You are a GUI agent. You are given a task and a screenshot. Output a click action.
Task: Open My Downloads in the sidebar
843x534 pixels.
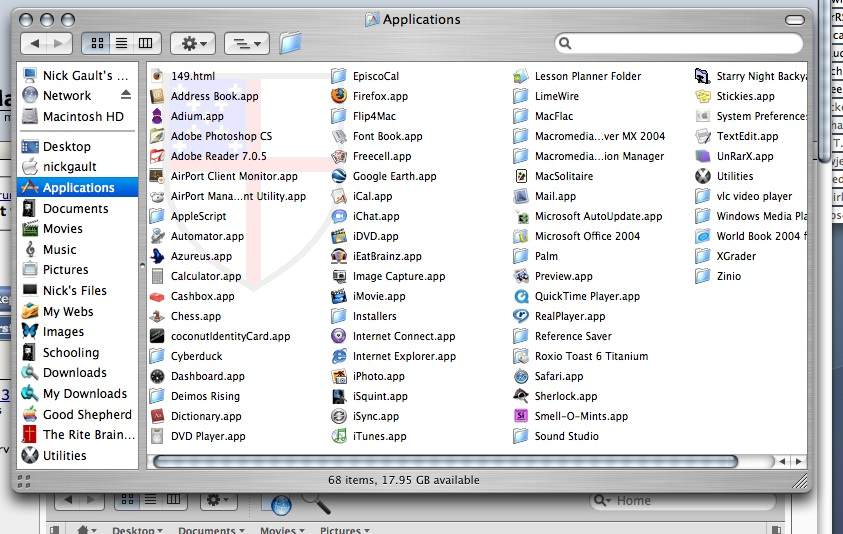pyautogui.click(x=78, y=394)
